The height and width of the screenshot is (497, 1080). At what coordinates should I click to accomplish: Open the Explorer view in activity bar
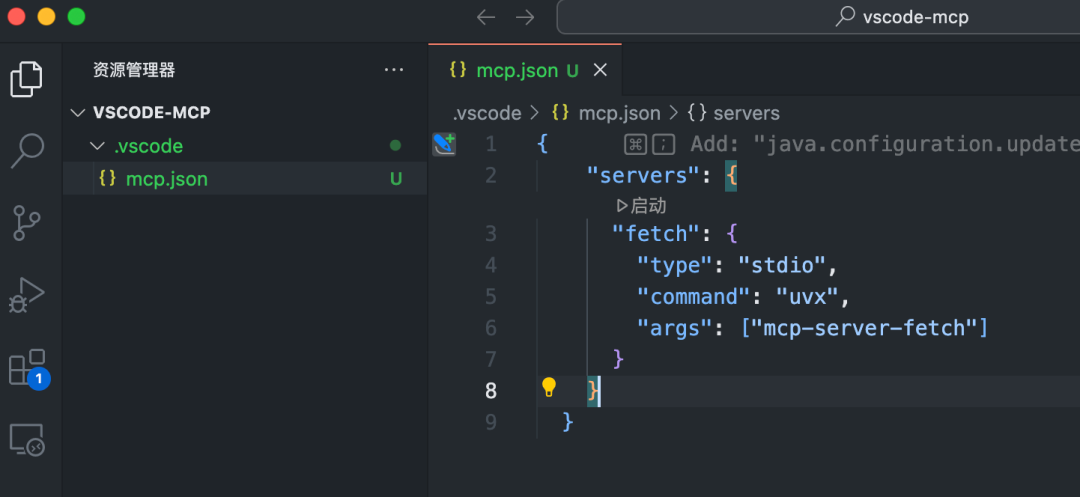pyautogui.click(x=27, y=78)
